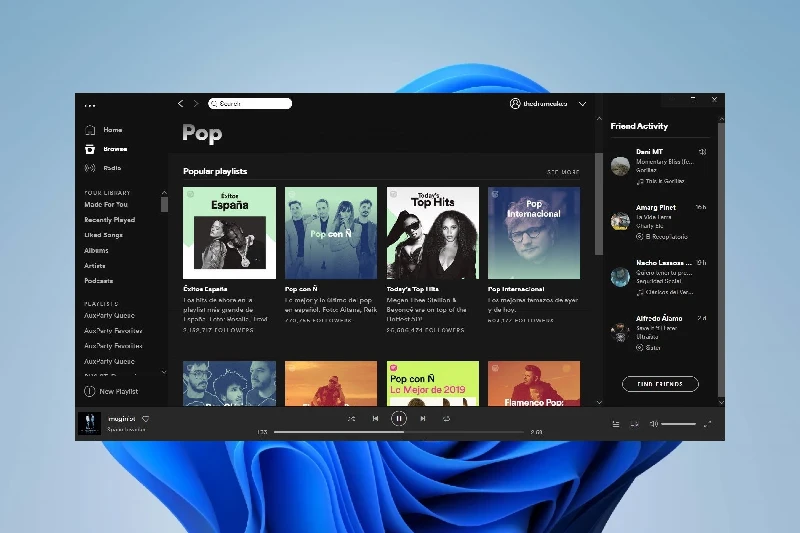Click main content scroll-up arrow
The image size is (800, 533).
[599, 118]
